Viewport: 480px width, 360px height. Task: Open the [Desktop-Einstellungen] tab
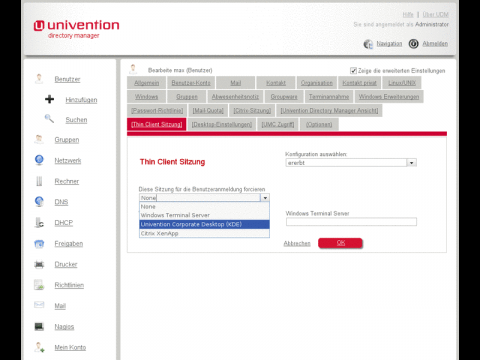(x=222, y=124)
